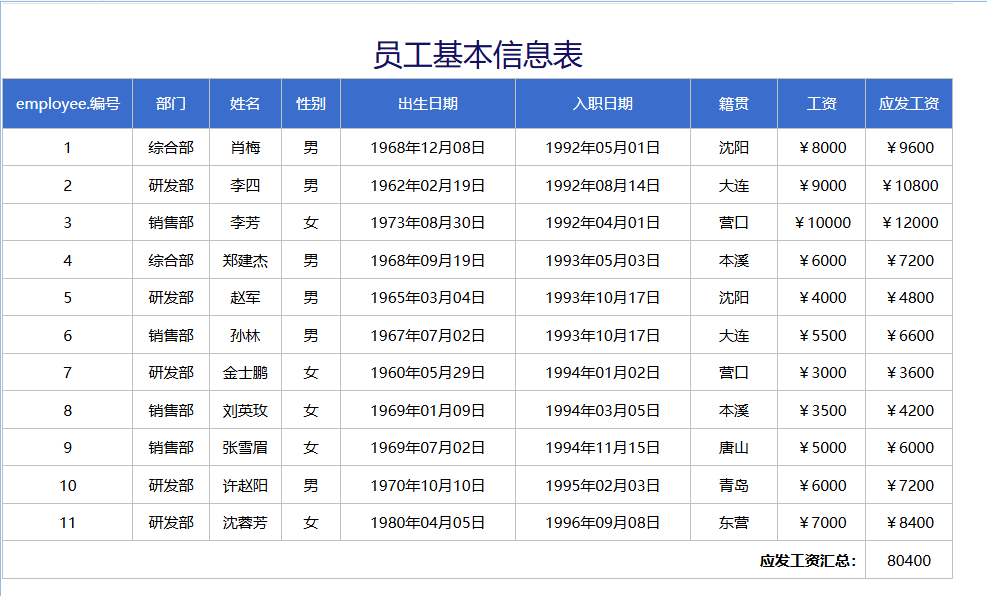This screenshot has height=596, width=987.
Task: Click employee number 10
Action: (67, 485)
